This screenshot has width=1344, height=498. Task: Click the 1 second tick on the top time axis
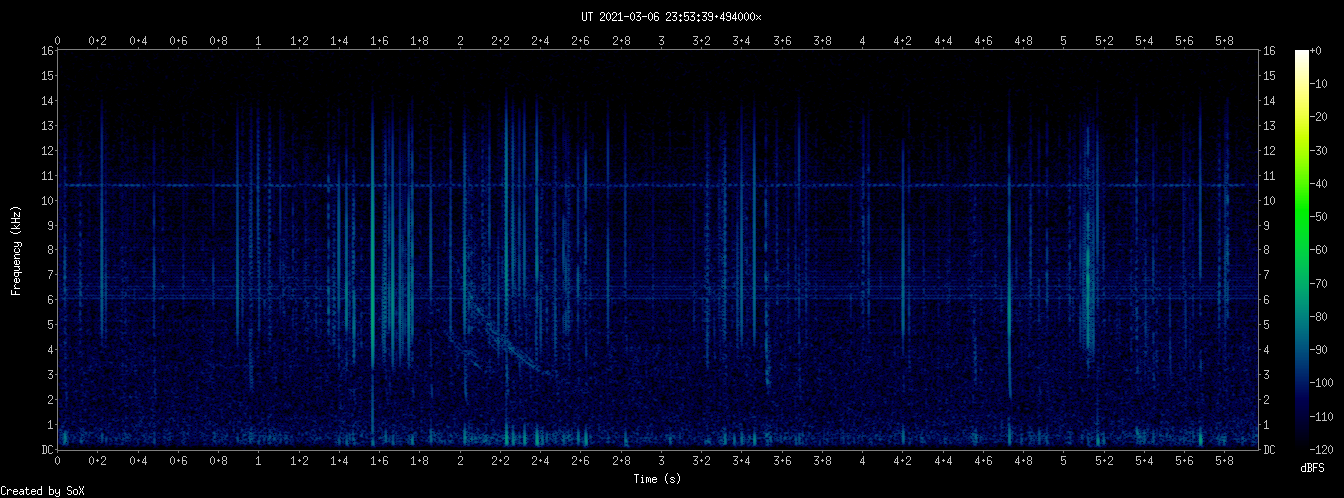click(x=259, y=41)
